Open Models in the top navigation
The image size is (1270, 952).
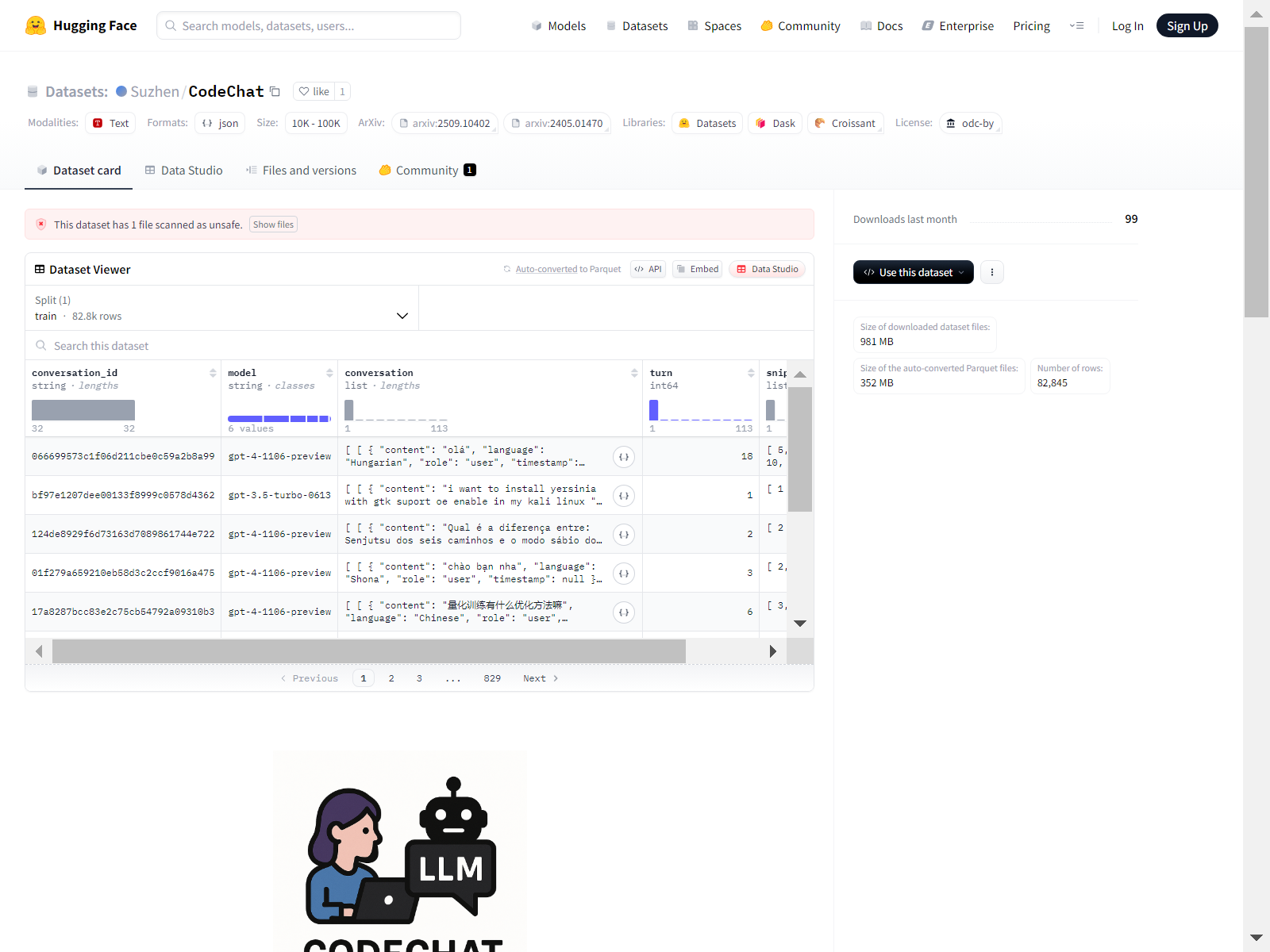(x=559, y=26)
